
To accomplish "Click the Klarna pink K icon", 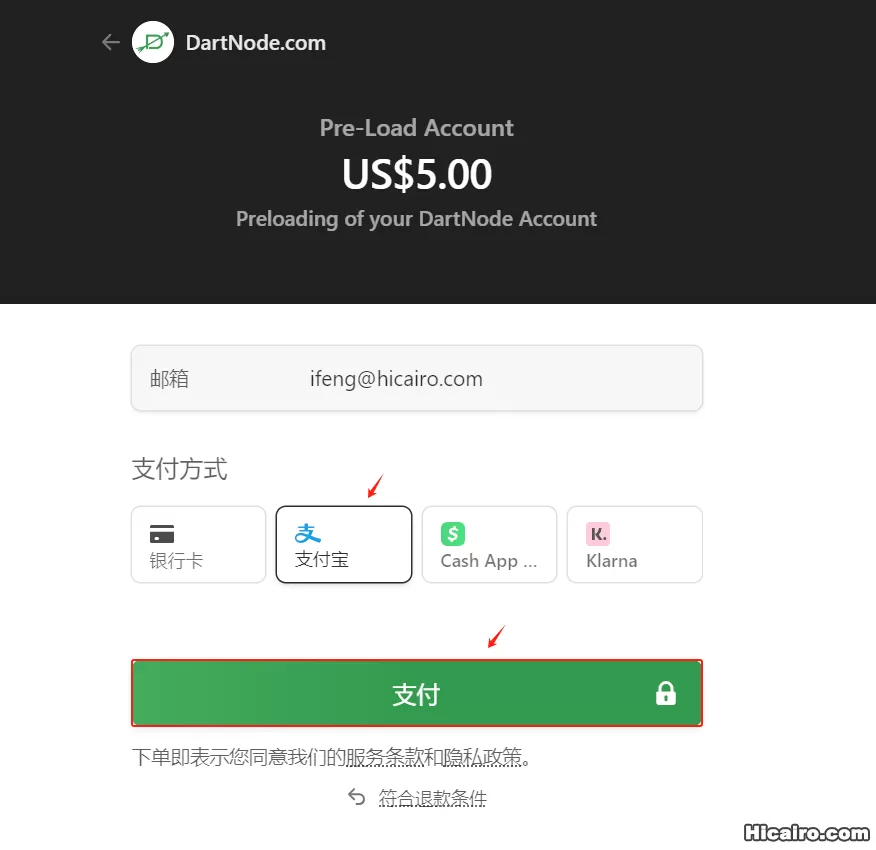I will point(598,534).
